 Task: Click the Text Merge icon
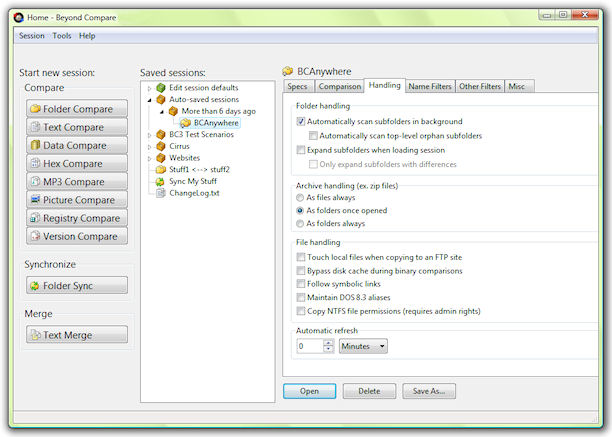(x=35, y=335)
